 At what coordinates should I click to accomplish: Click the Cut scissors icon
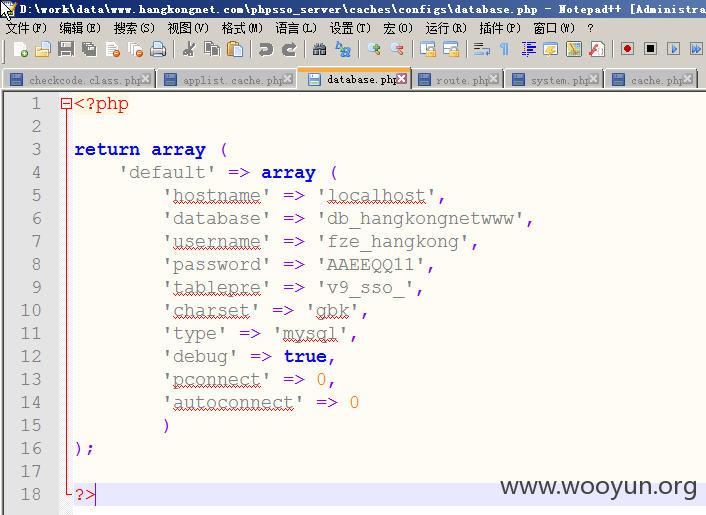coord(189,49)
